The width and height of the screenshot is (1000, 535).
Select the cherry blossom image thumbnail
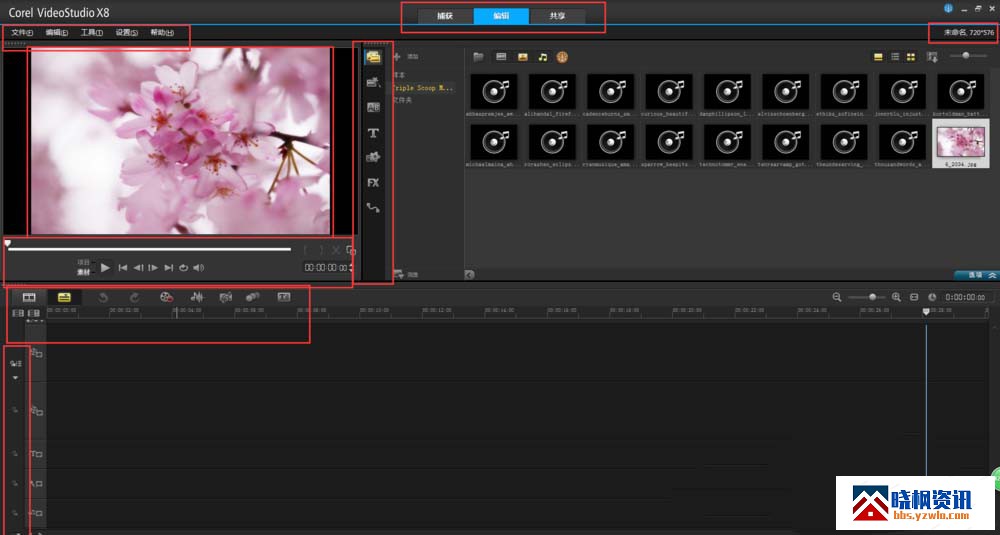[x=959, y=143]
